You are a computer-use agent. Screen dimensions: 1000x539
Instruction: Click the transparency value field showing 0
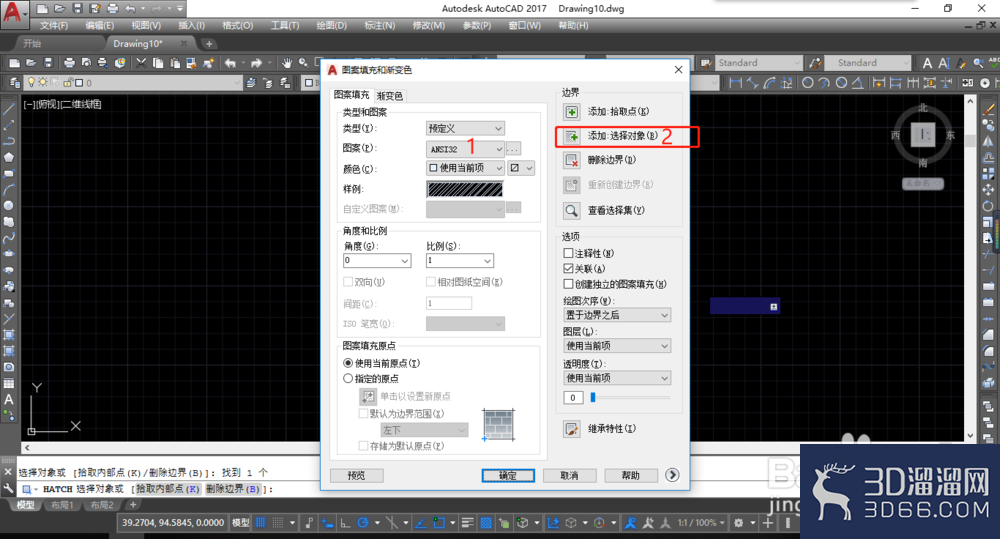[x=573, y=397]
